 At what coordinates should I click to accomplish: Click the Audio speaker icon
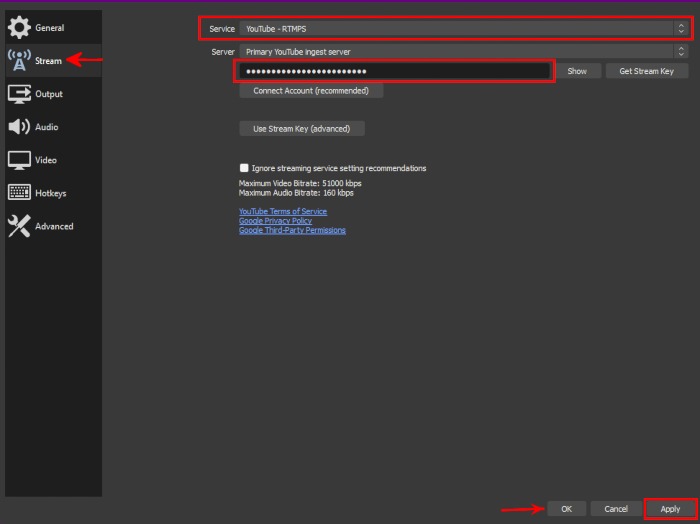pos(19,127)
